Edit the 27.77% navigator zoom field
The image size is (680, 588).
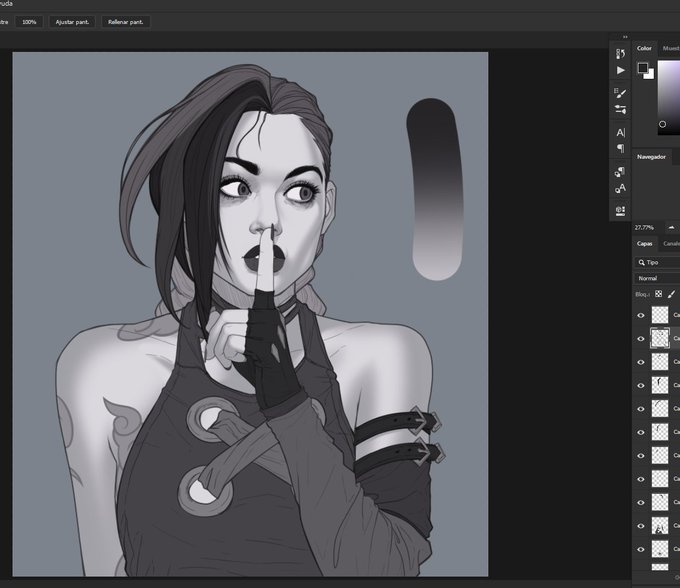(x=644, y=227)
